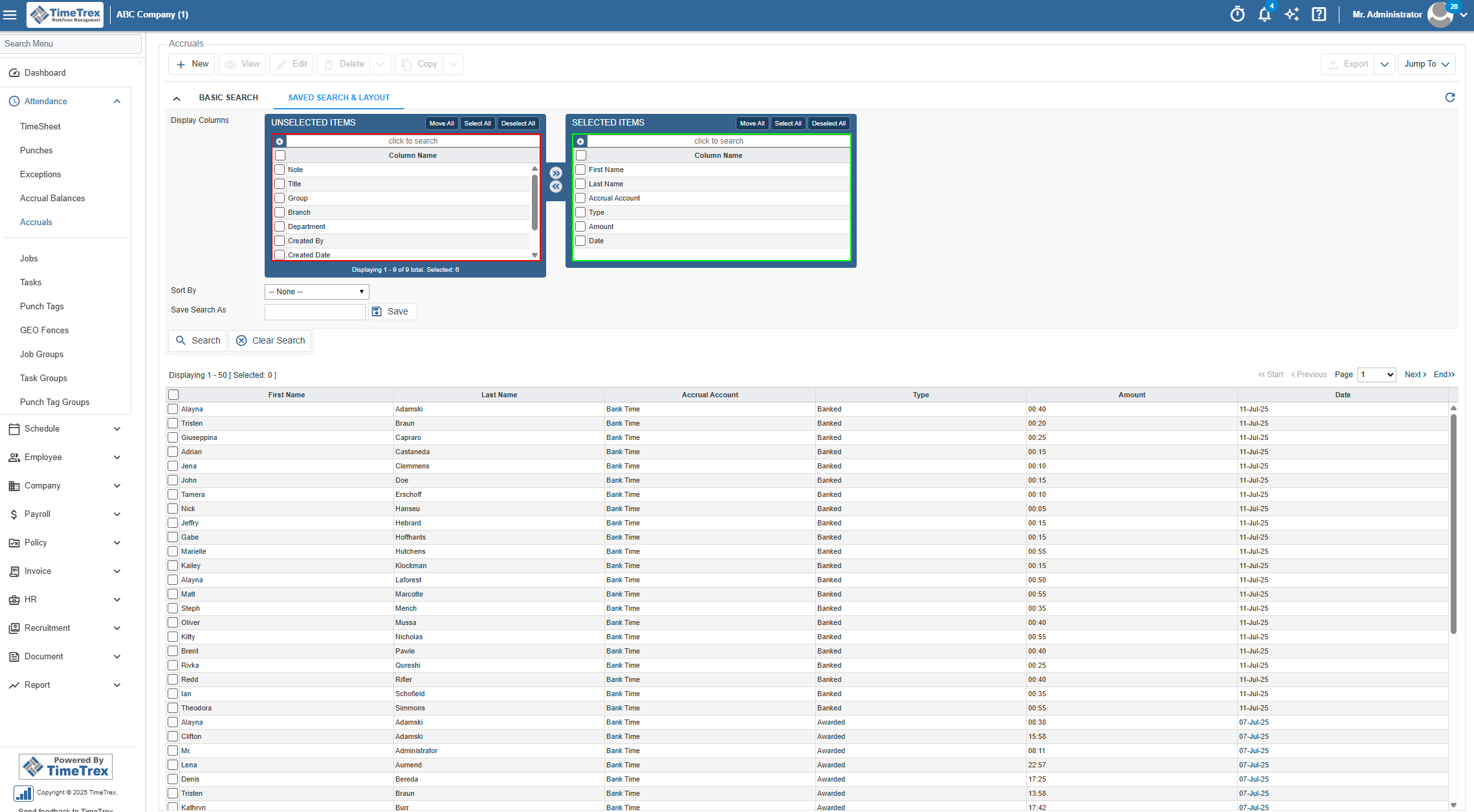Click the Policy folder icon
This screenshot has width=1474, height=812.
pyautogui.click(x=14, y=542)
